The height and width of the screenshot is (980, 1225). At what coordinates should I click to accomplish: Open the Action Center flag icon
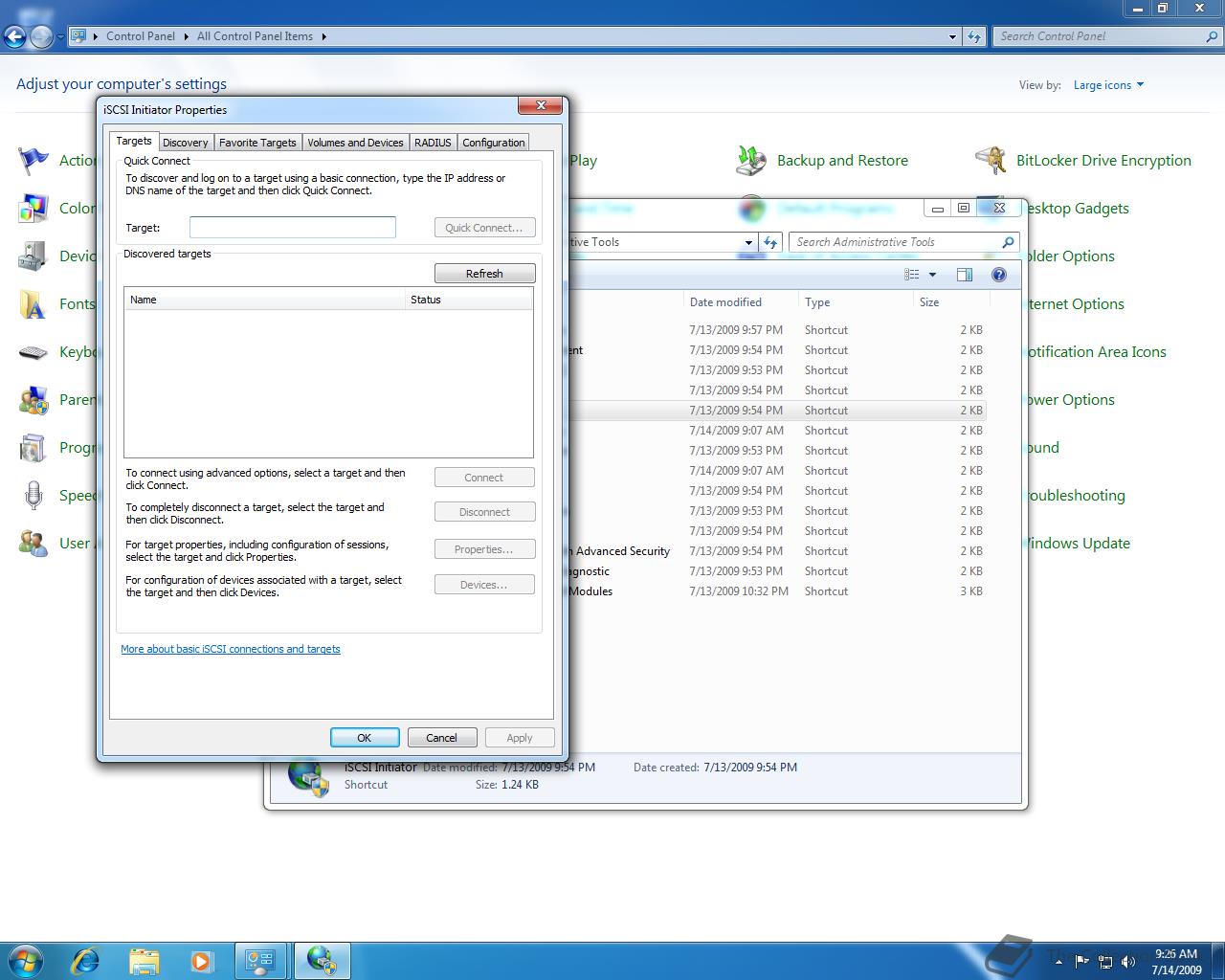pos(33,161)
